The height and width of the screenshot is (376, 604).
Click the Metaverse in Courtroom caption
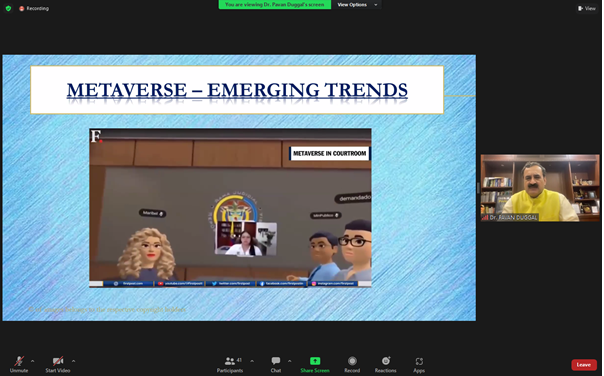[330, 153]
